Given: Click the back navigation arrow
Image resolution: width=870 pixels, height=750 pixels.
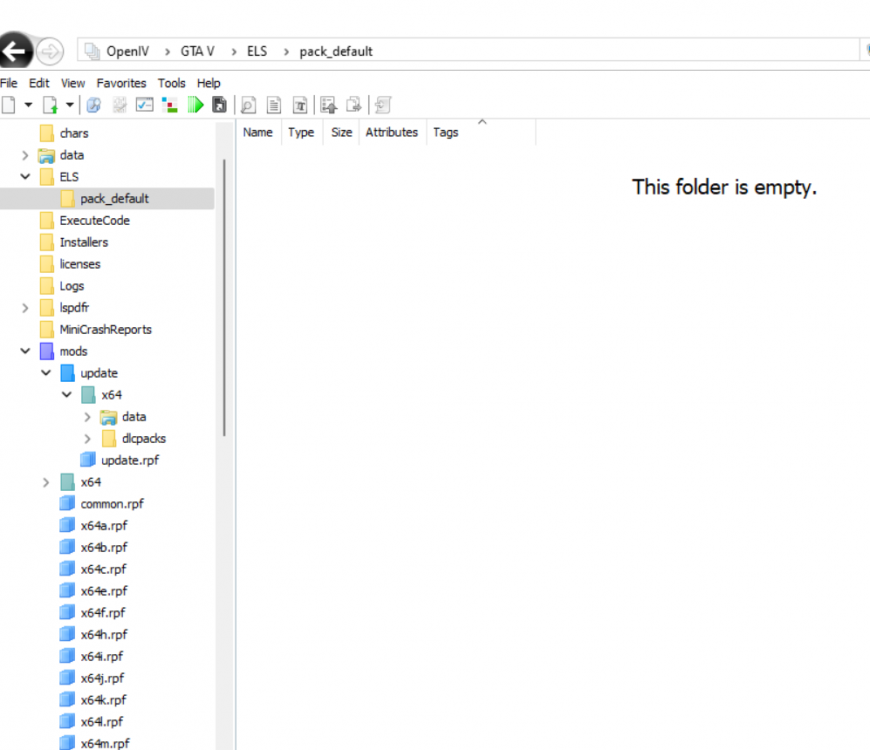Looking at the screenshot, I should tap(15, 51).
